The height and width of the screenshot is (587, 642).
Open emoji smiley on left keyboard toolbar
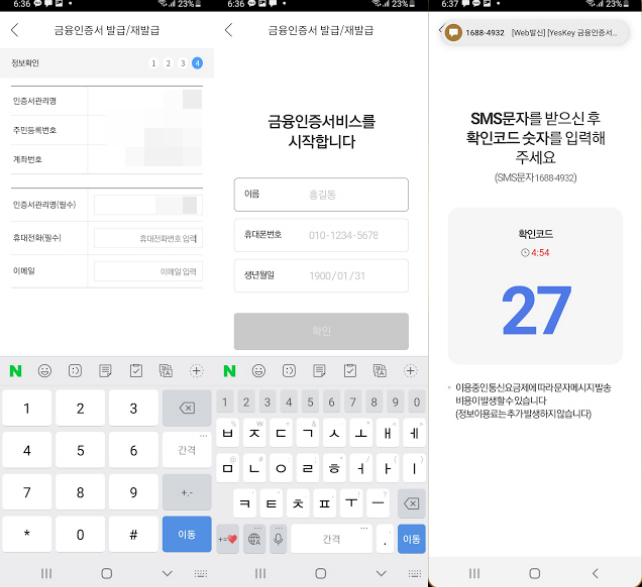point(45,371)
